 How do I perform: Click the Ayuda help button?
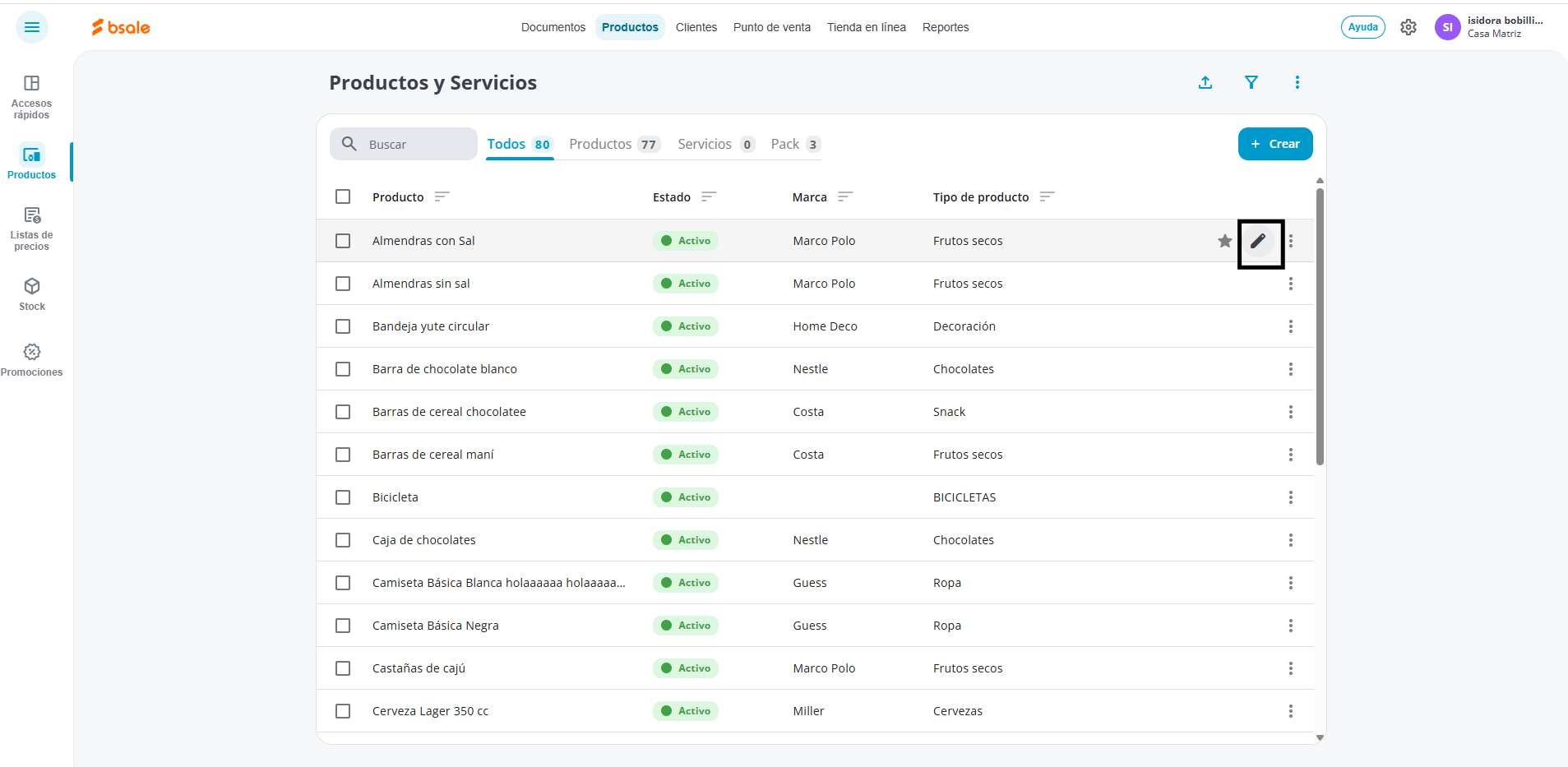[x=1363, y=27]
